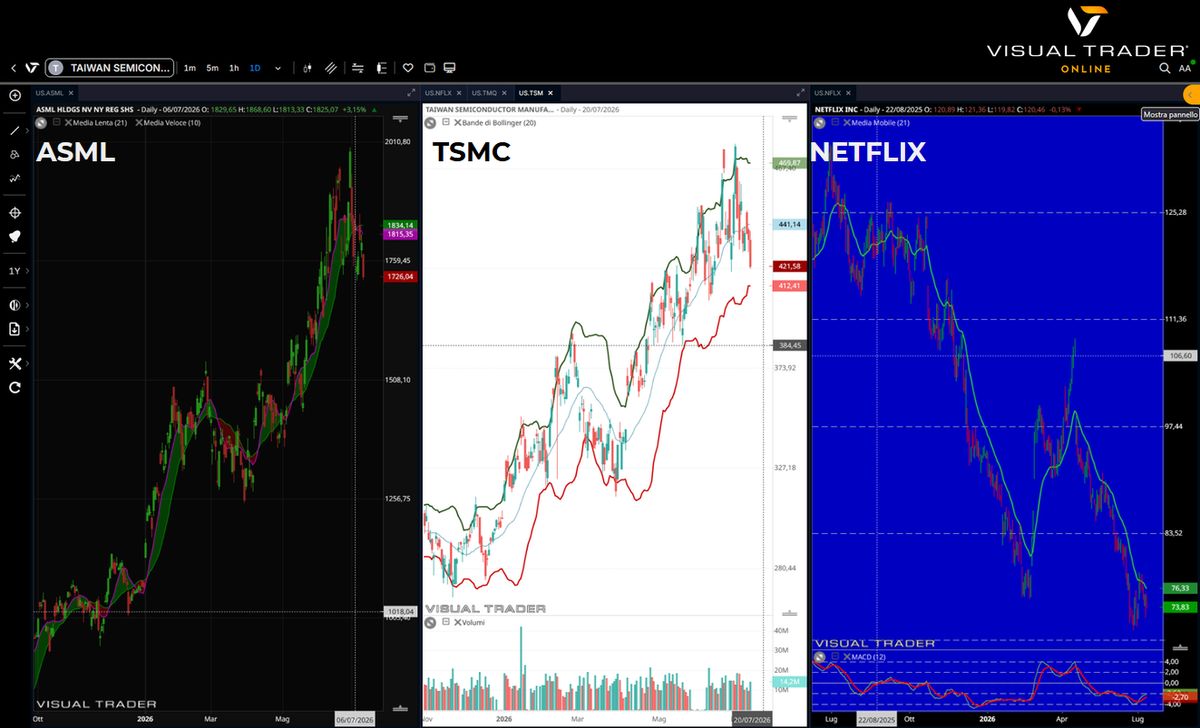Close US.NFLX tab in middle panel
The image size is (1200, 728).
pos(459,93)
